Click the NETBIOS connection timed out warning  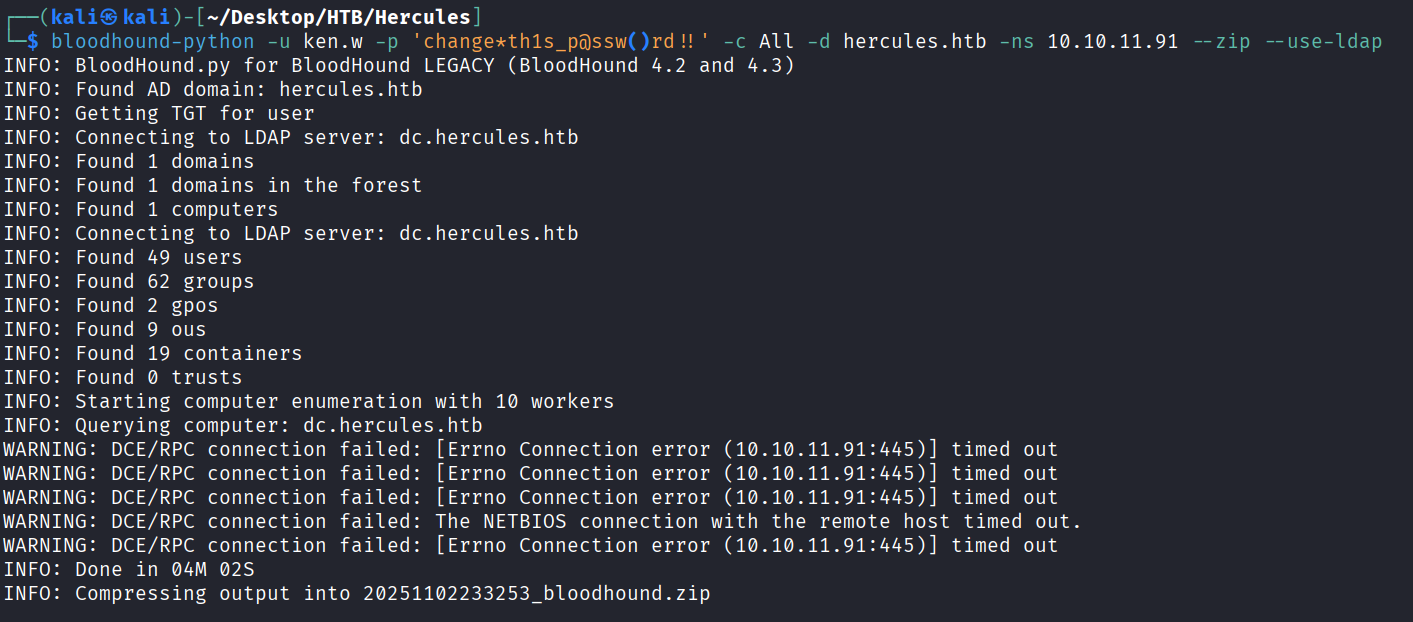(x=542, y=521)
